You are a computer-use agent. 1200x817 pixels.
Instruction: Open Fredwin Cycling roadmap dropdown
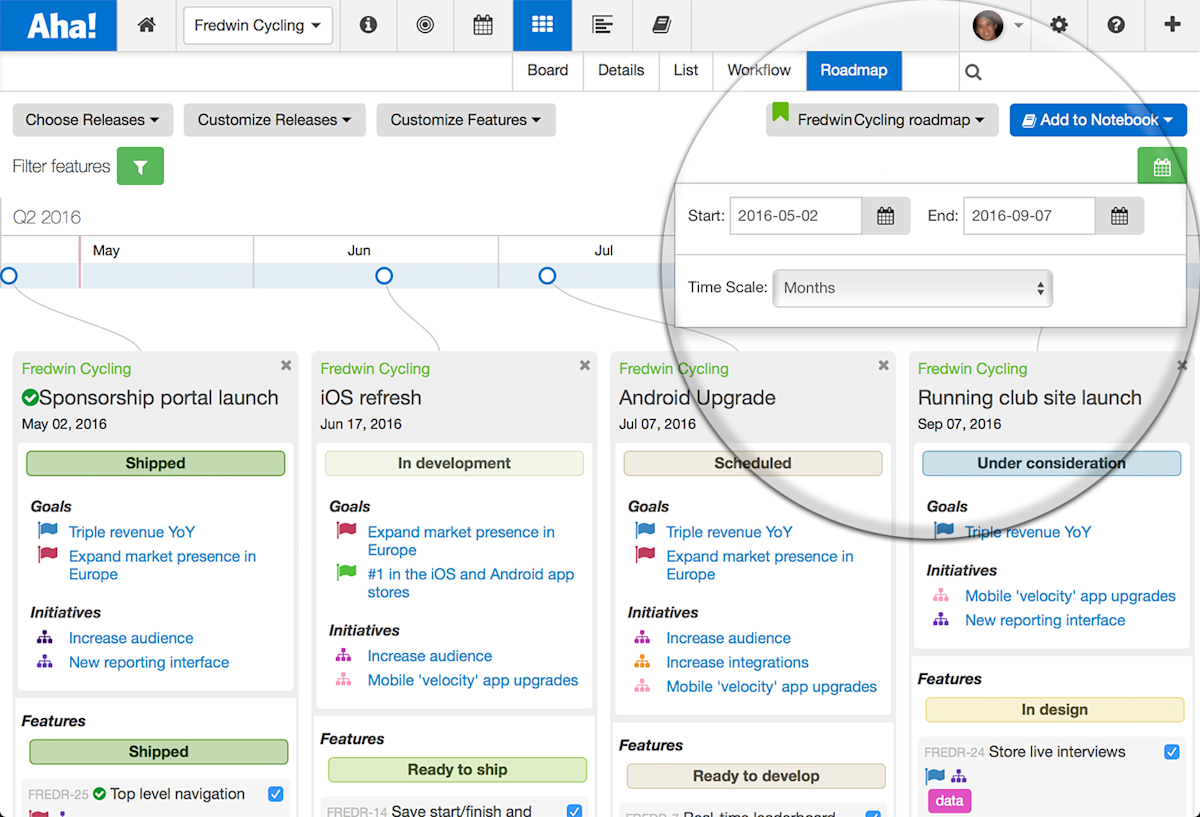(x=881, y=120)
